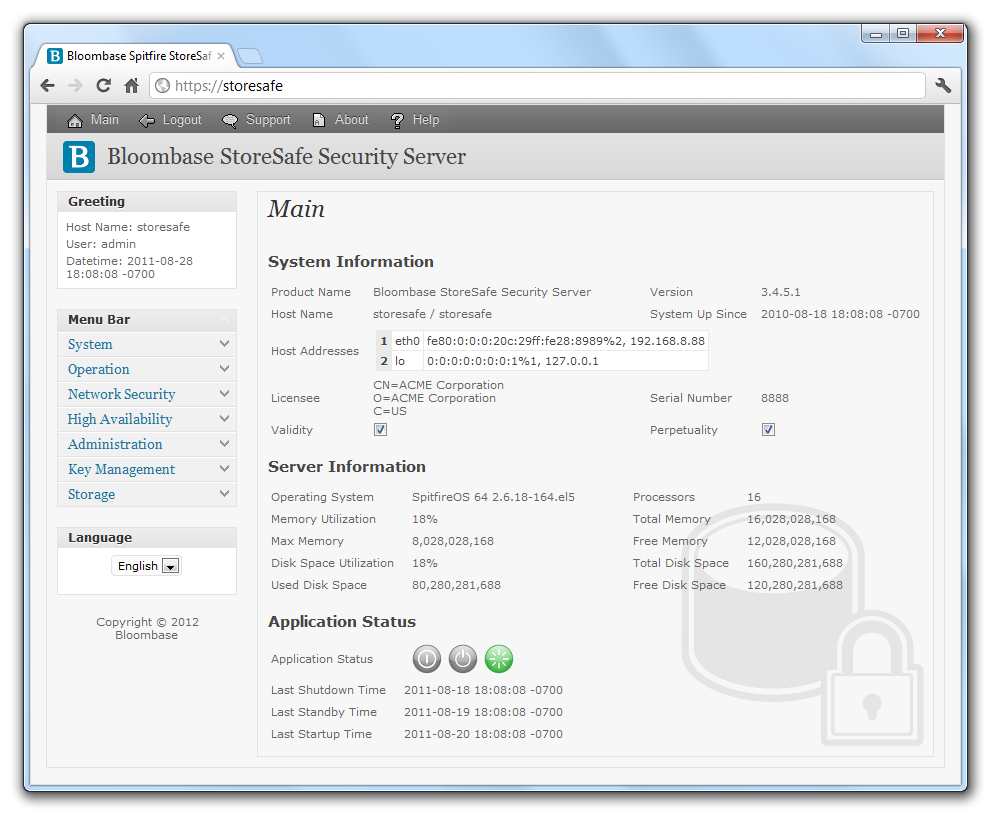Click the Free Disk Space value 120,280,281,688
Image resolution: width=997 pixels, height=821 pixels.
pos(795,585)
